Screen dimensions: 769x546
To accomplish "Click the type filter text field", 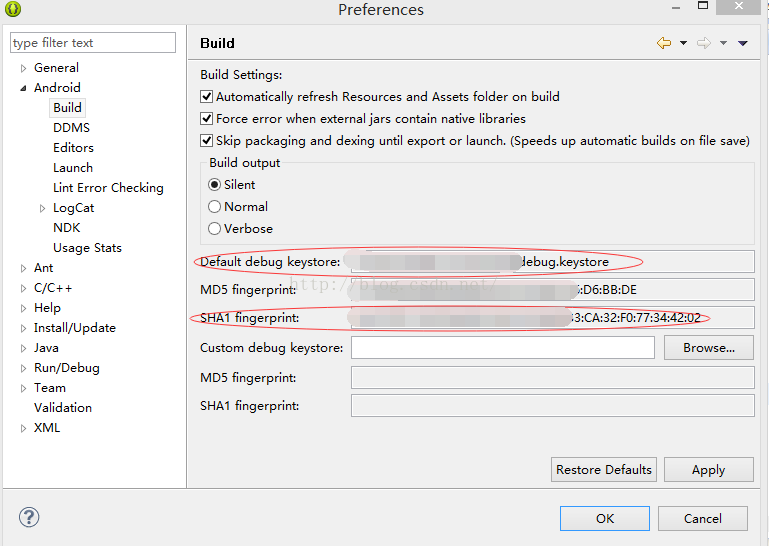I will point(93,43).
